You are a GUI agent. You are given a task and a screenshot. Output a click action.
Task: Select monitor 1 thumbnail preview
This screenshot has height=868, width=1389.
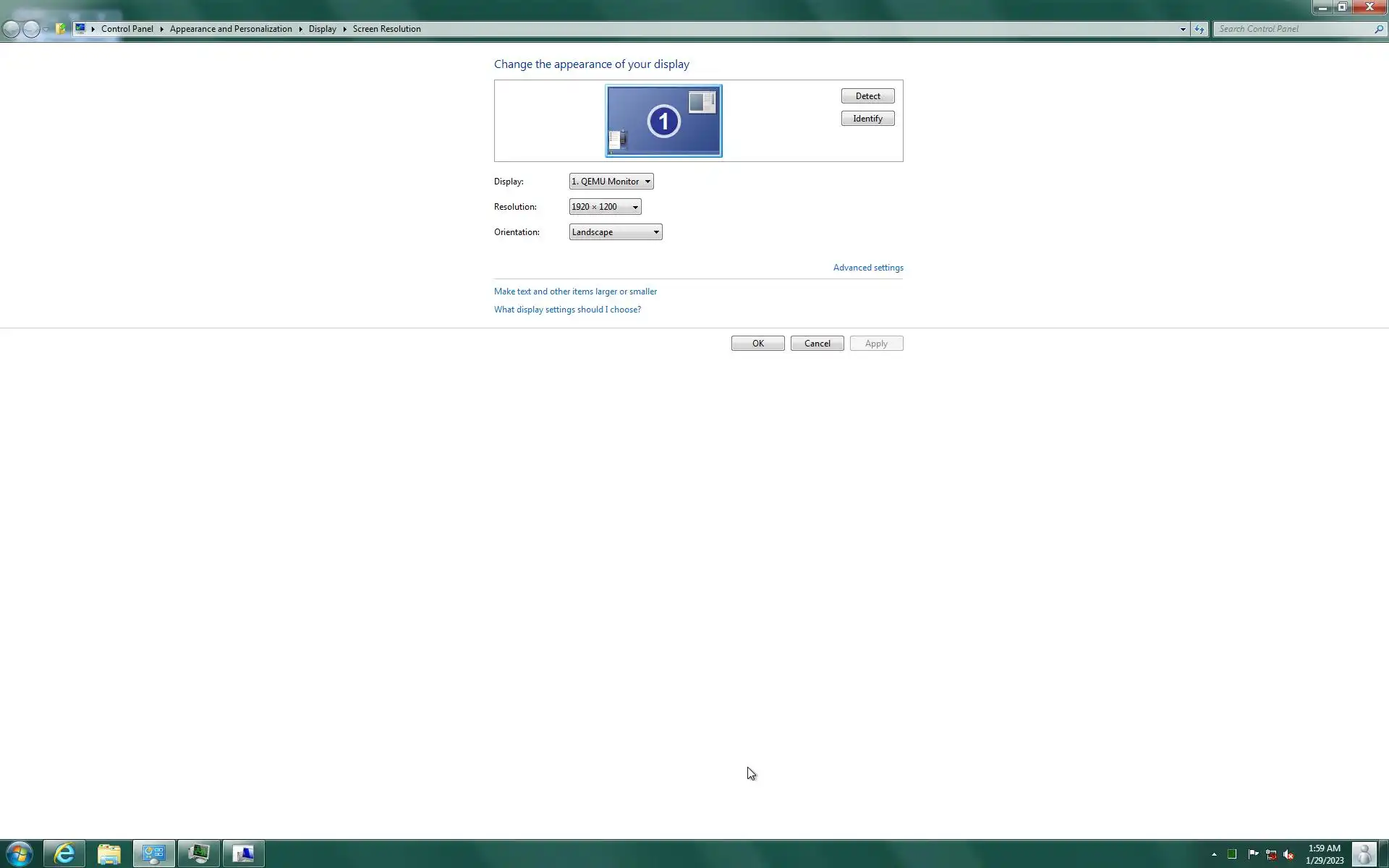coord(663,121)
